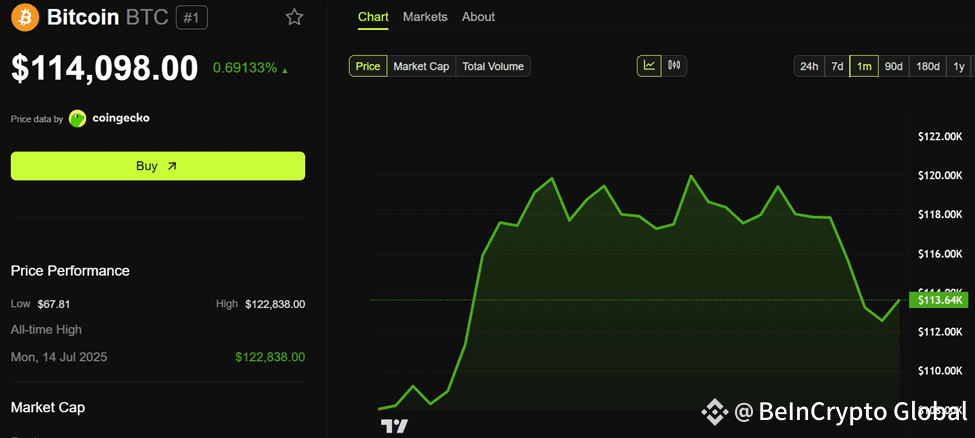
Task: Set chart range to 24h
Action: (809, 66)
